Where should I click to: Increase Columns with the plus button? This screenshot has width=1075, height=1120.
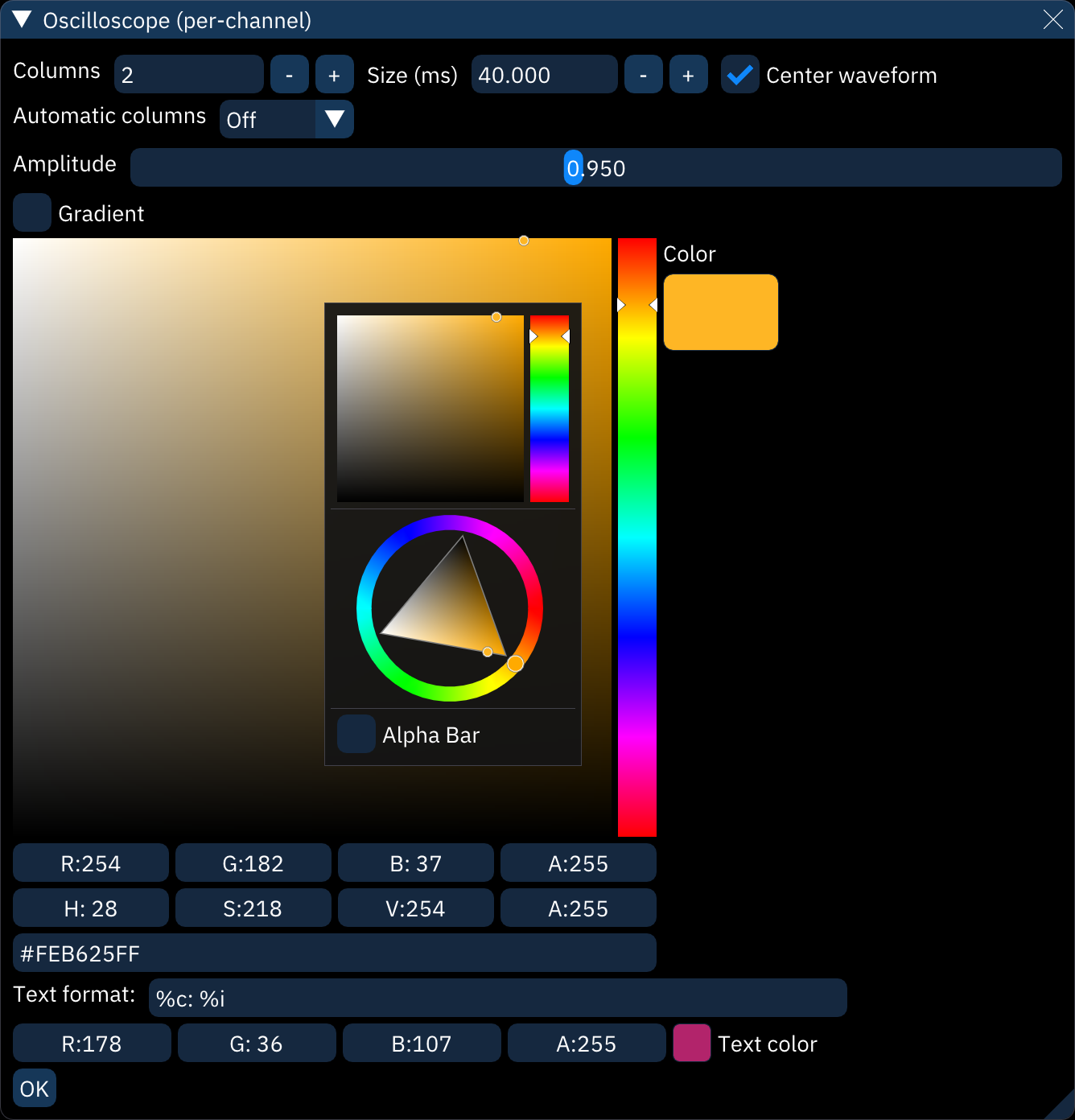(335, 75)
